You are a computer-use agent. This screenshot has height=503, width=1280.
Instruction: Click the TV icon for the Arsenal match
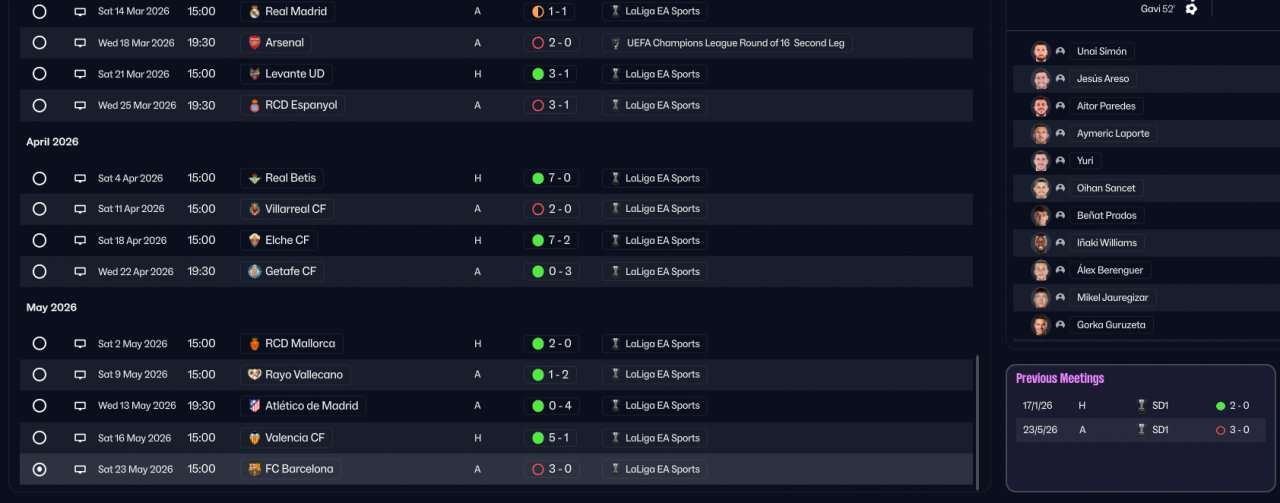point(80,43)
